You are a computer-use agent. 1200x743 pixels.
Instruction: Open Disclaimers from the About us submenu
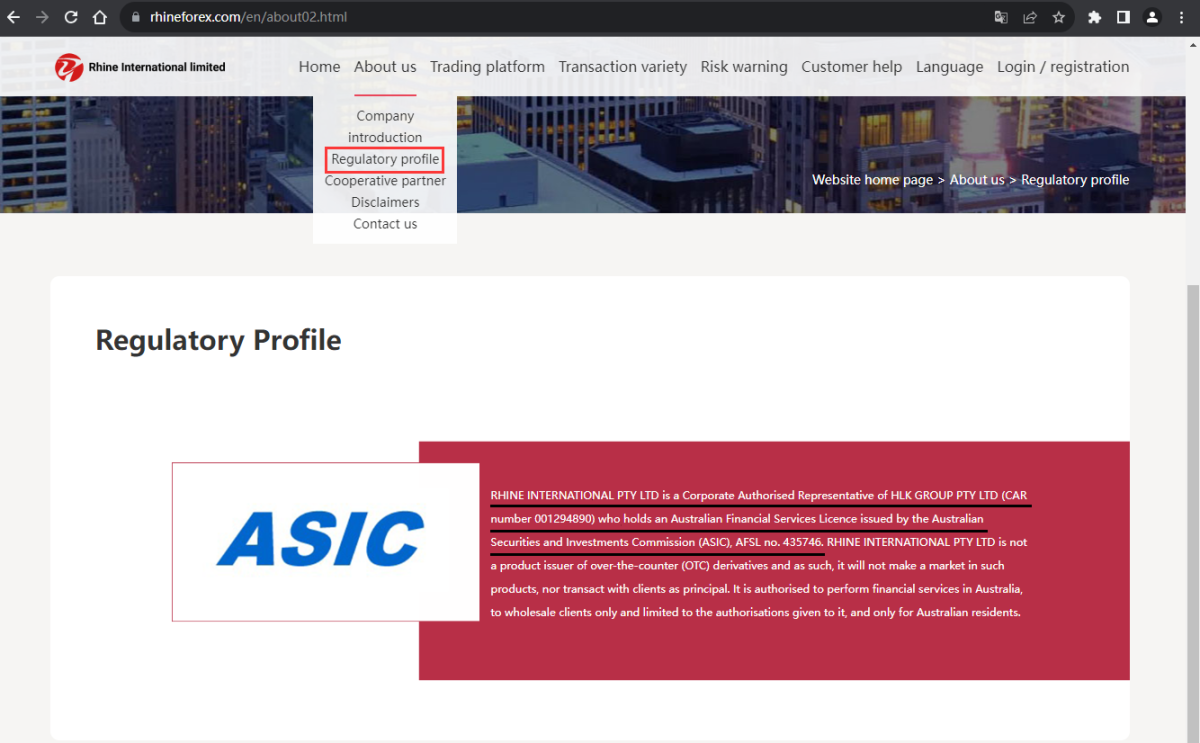[385, 202]
